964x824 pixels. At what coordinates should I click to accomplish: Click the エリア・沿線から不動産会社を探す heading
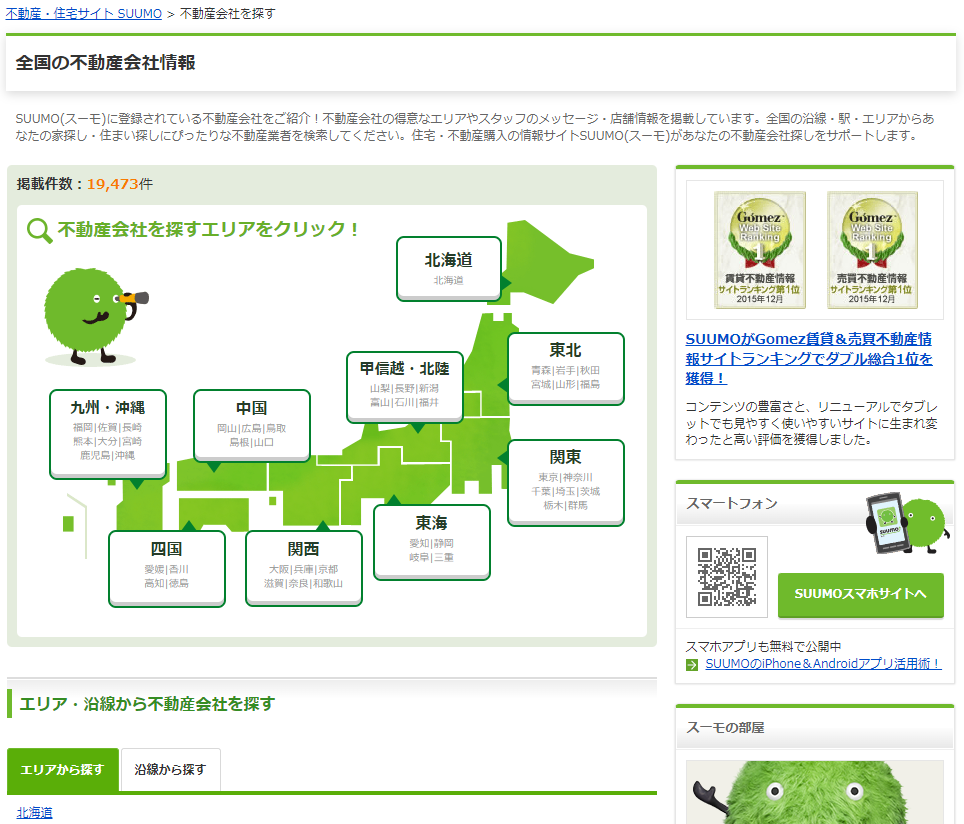click(148, 703)
